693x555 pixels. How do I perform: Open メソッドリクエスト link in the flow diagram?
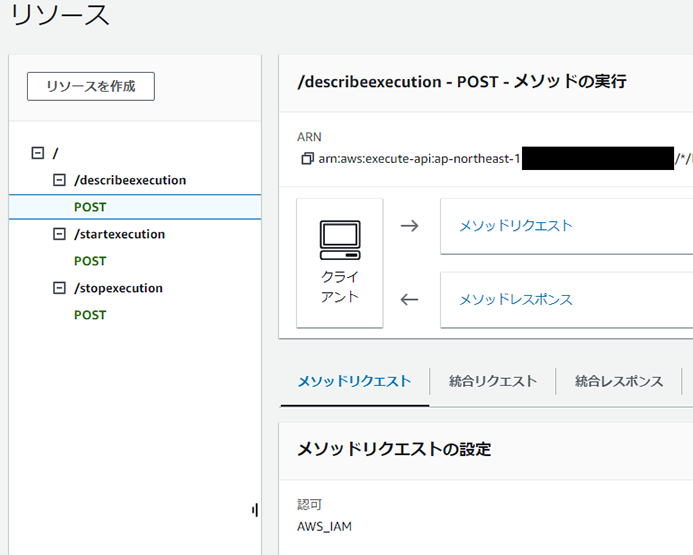[516, 226]
